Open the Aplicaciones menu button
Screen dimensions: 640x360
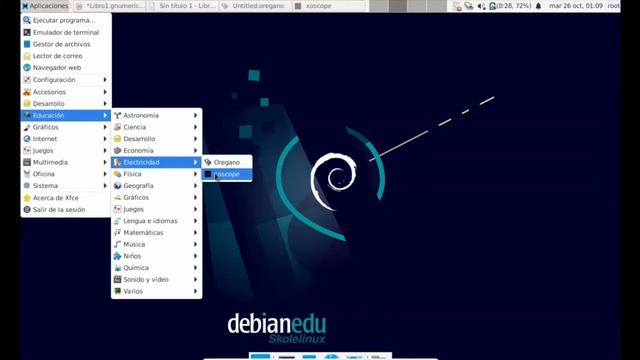45,6
